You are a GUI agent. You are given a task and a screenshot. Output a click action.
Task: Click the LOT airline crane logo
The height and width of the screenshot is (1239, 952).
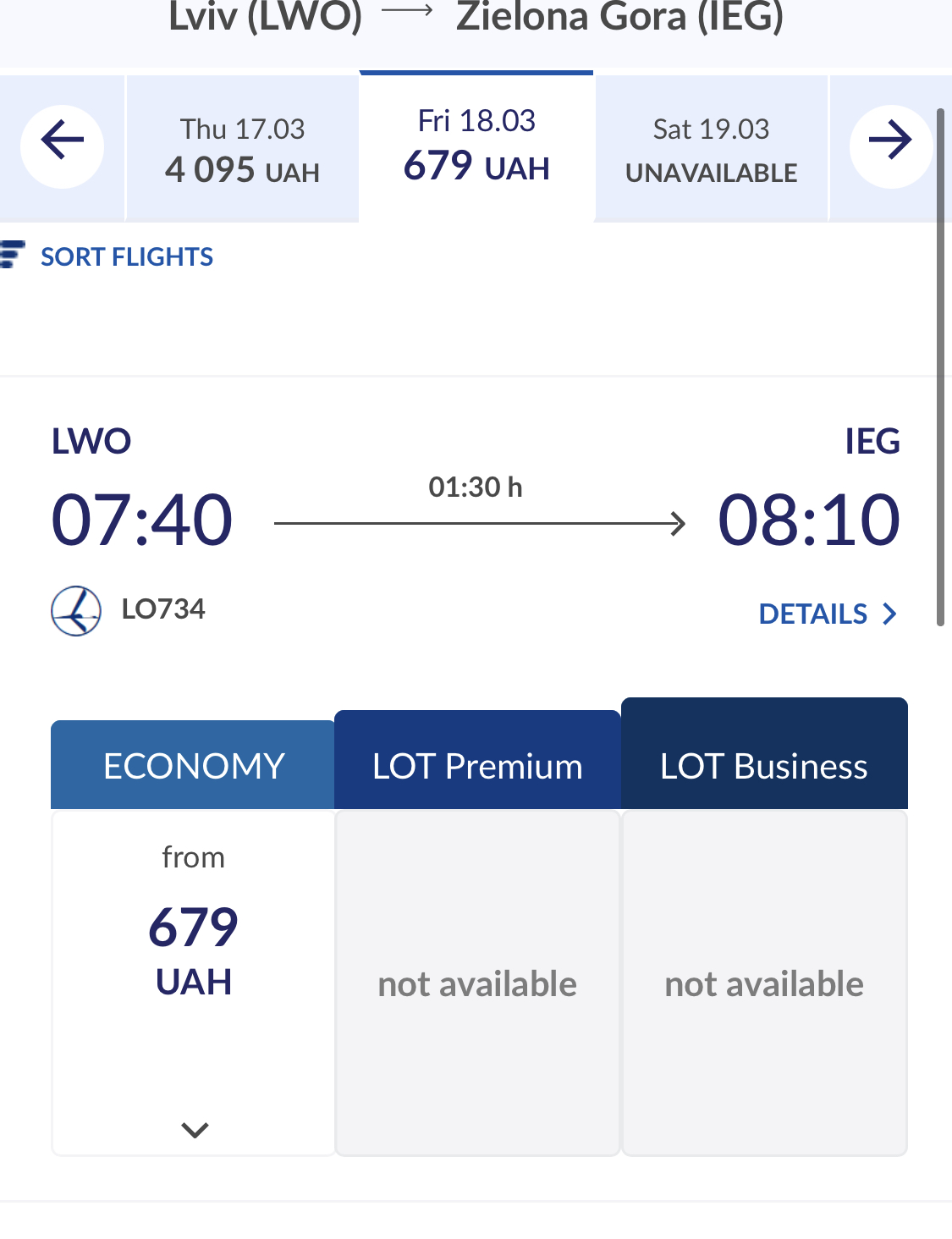(x=76, y=610)
